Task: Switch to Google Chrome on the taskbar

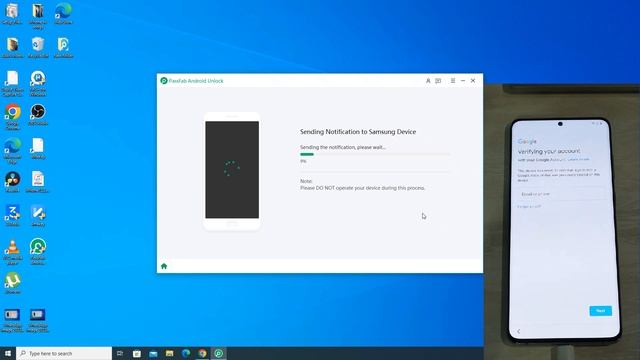Action: [x=202, y=353]
